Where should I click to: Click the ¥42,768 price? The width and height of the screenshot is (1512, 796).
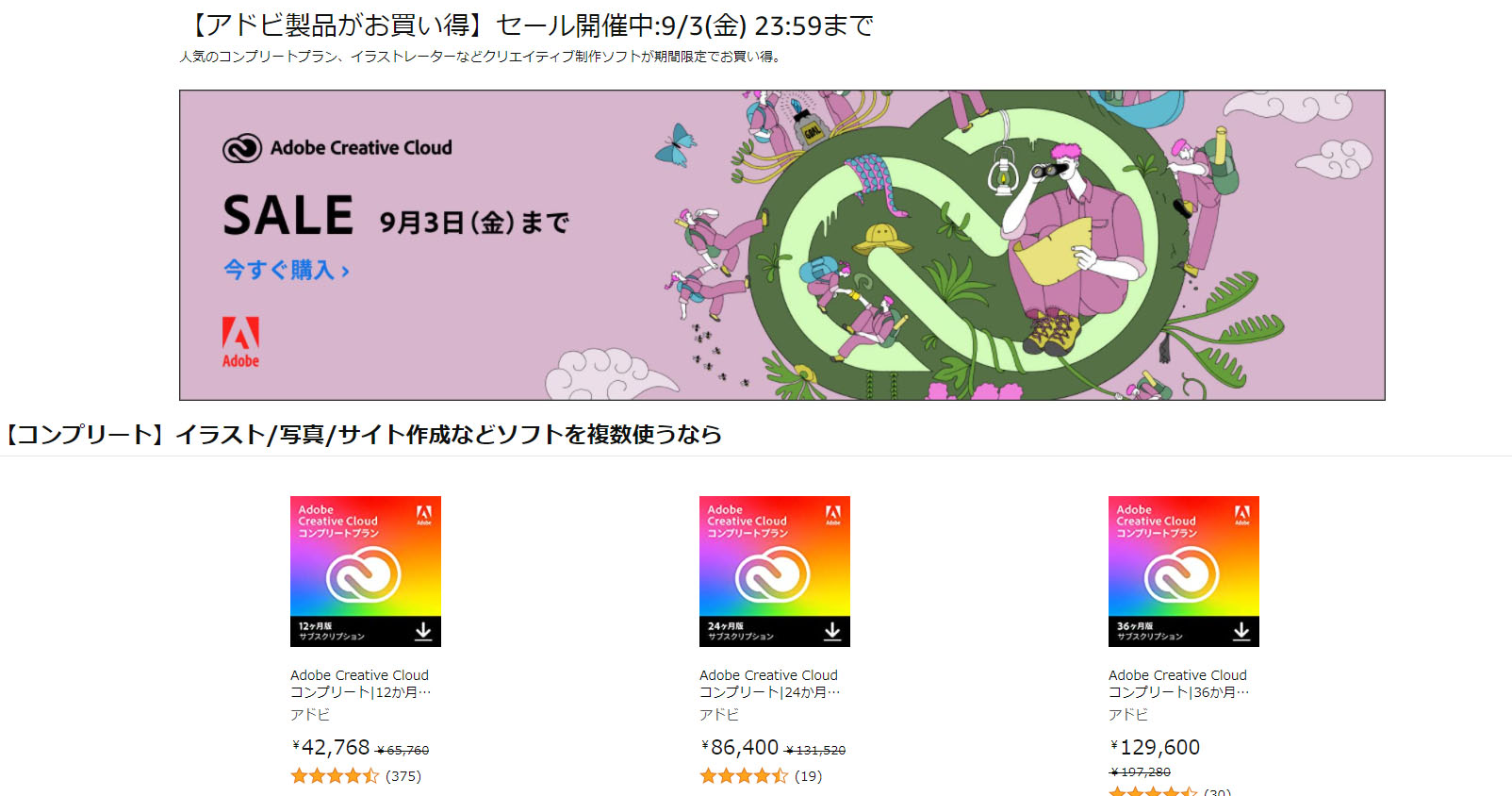point(331,747)
